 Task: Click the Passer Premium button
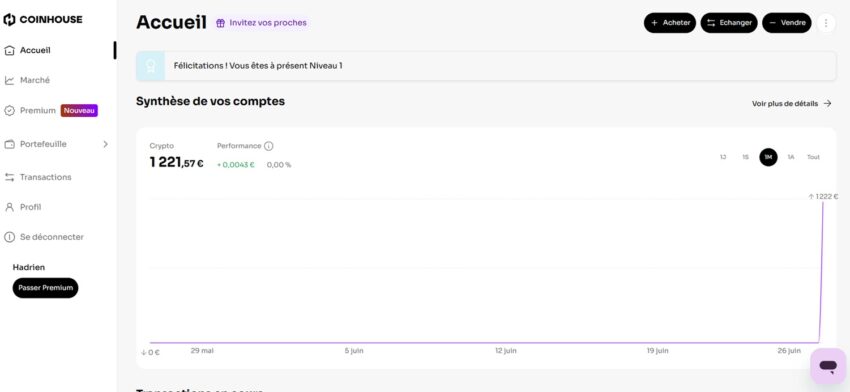click(x=46, y=288)
